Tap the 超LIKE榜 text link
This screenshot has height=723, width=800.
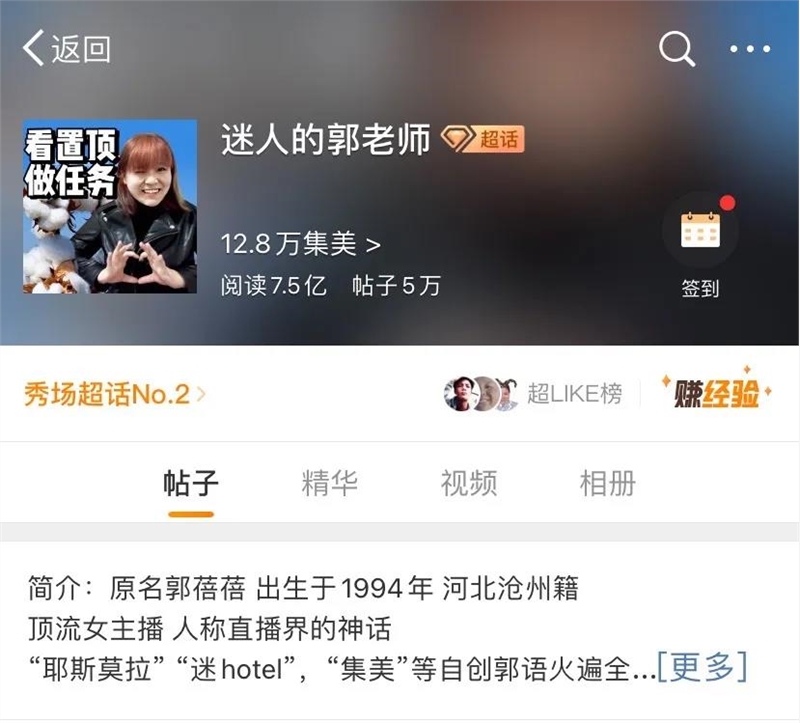pos(574,393)
